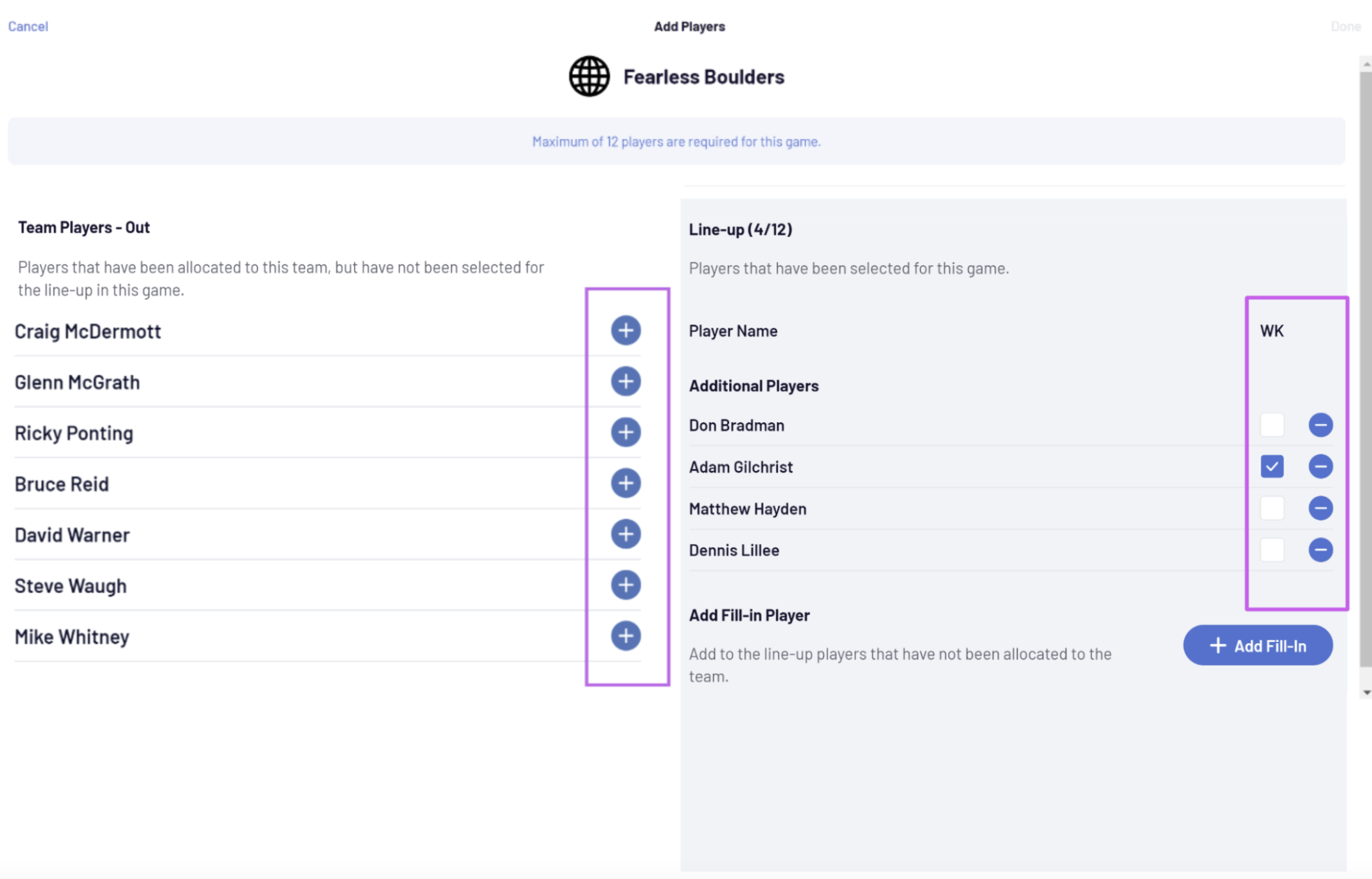Screen dimensions: 1372x879
Task: Click Done in the top right
Action: tap(1346, 26)
